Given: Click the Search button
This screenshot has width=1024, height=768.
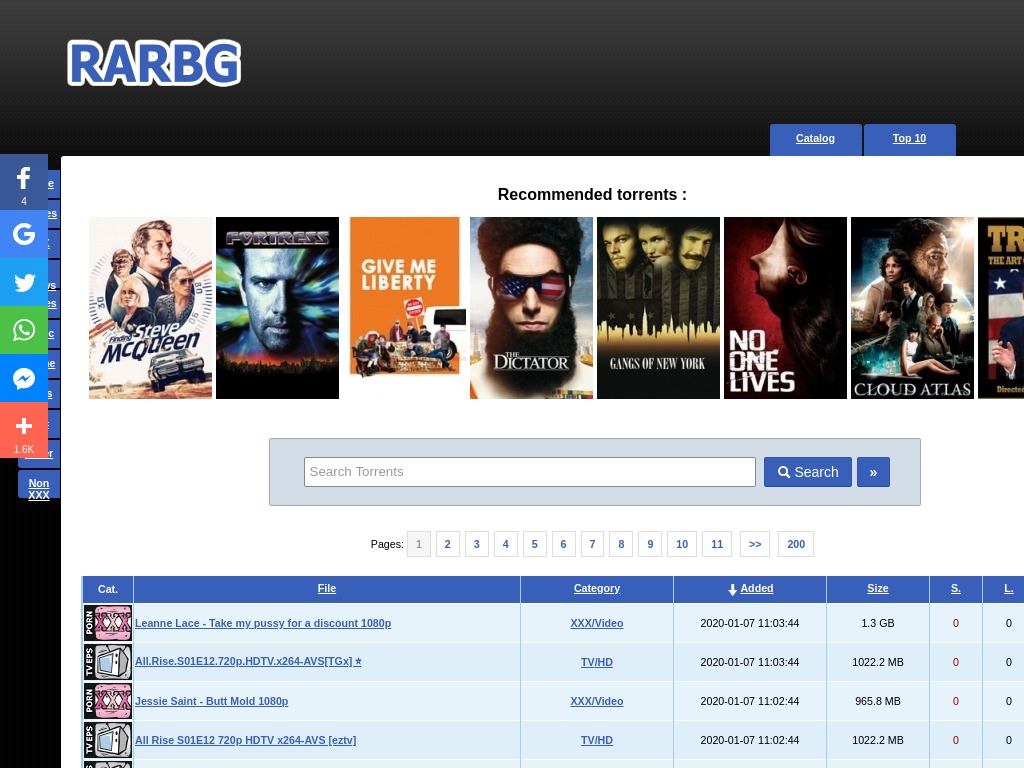Looking at the screenshot, I should pyautogui.click(x=808, y=472).
